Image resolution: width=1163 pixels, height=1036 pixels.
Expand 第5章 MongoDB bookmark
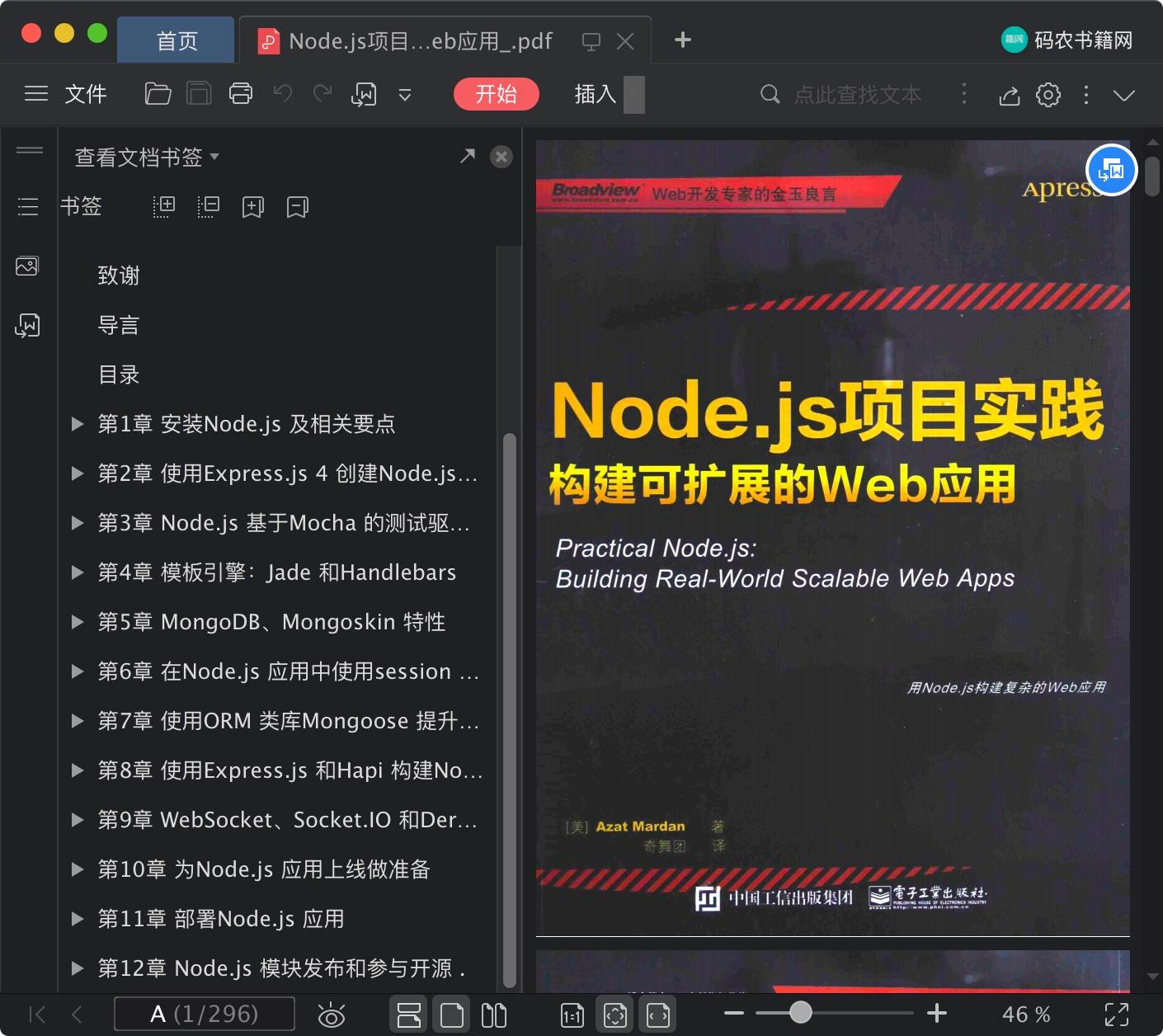click(x=78, y=622)
